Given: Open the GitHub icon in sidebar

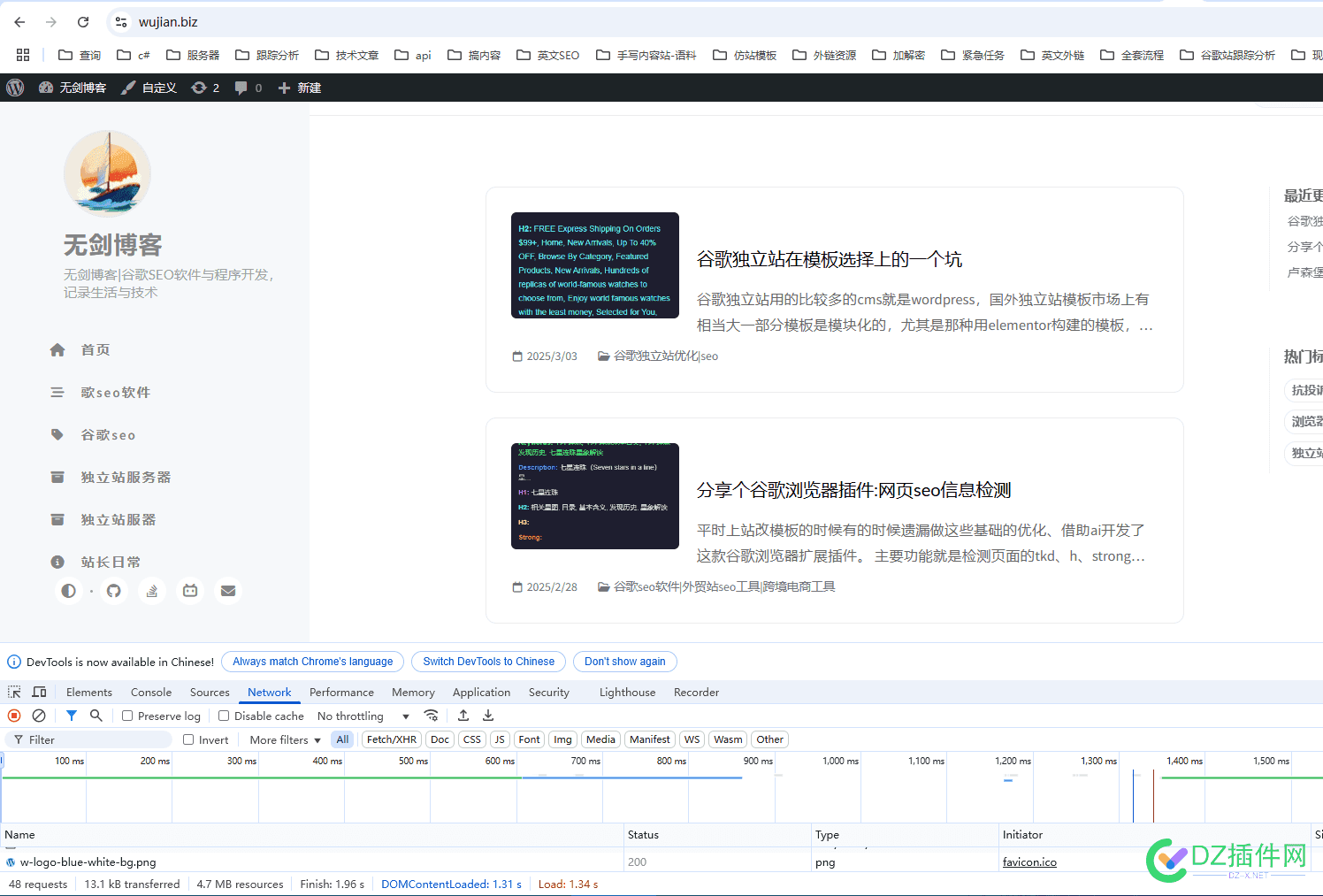Looking at the screenshot, I should [113, 591].
